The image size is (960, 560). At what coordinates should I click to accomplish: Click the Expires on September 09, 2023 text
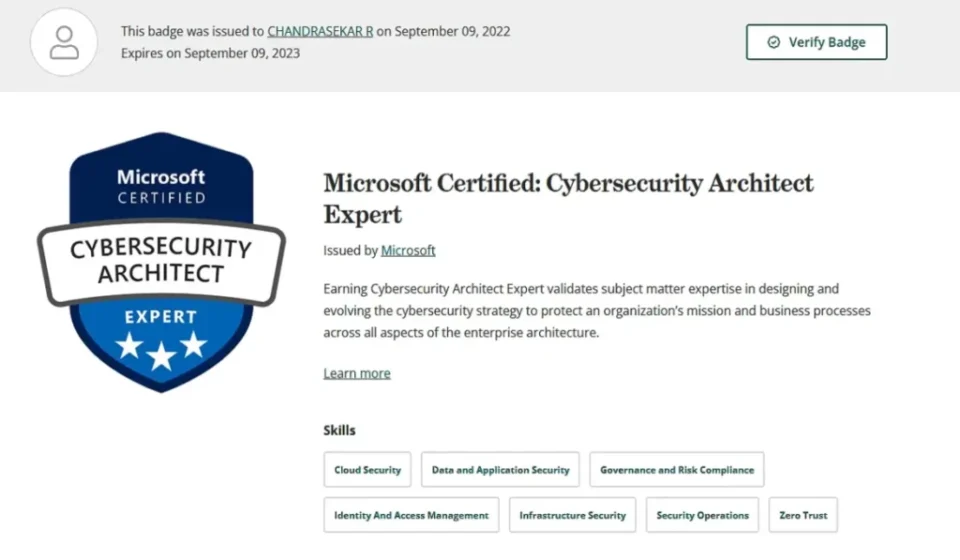[x=210, y=53]
